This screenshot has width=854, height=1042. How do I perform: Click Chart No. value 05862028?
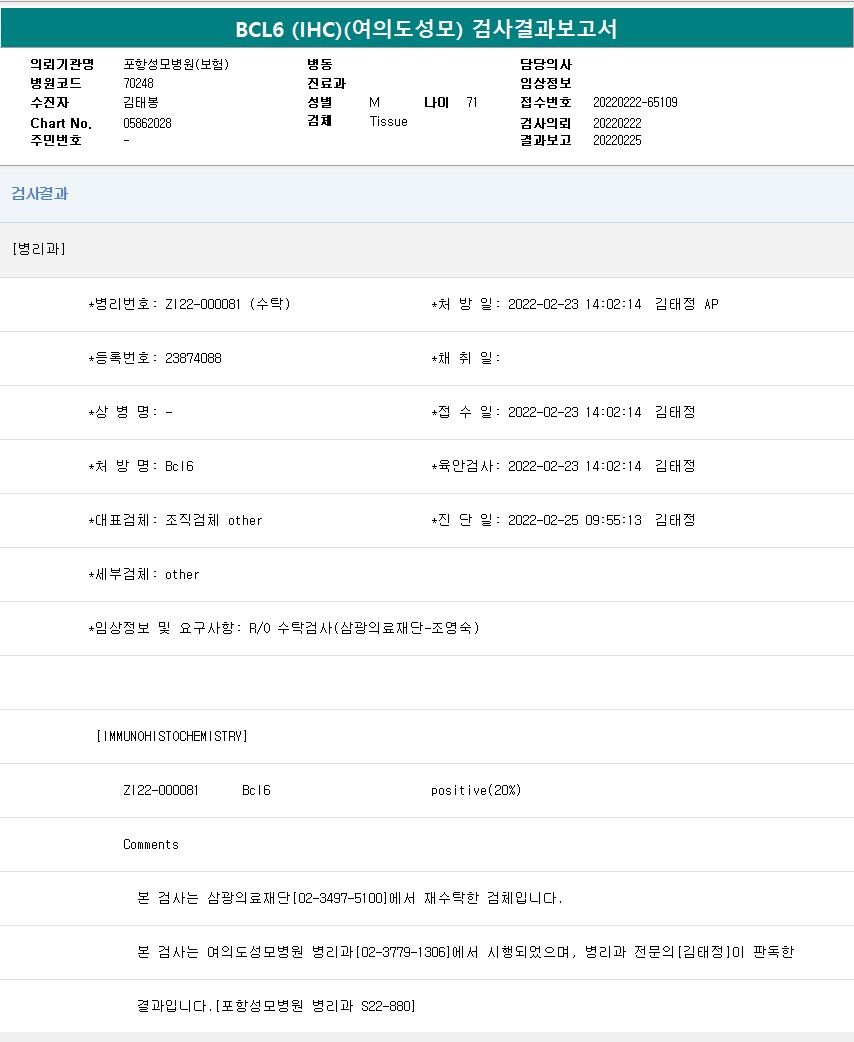coord(148,123)
